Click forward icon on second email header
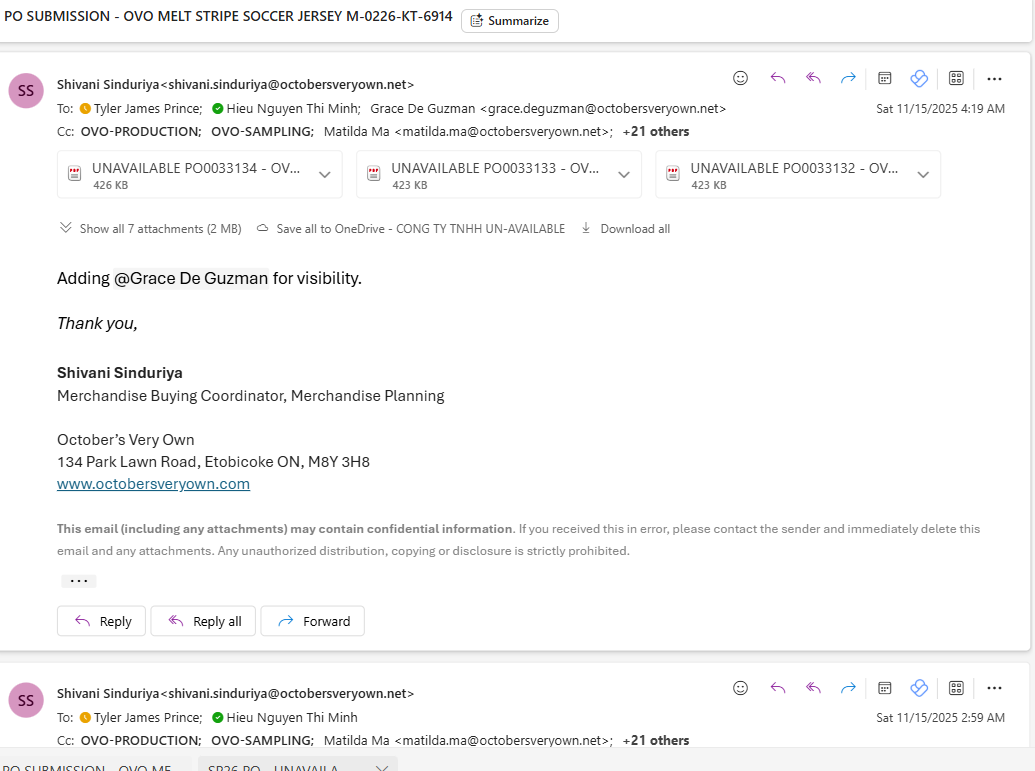 (848, 688)
